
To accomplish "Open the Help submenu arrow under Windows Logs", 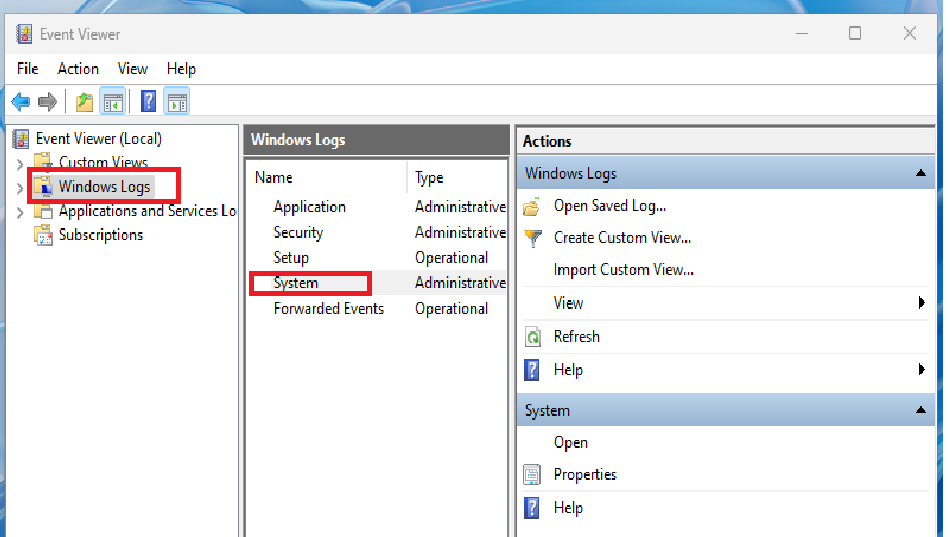I will point(922,369).
